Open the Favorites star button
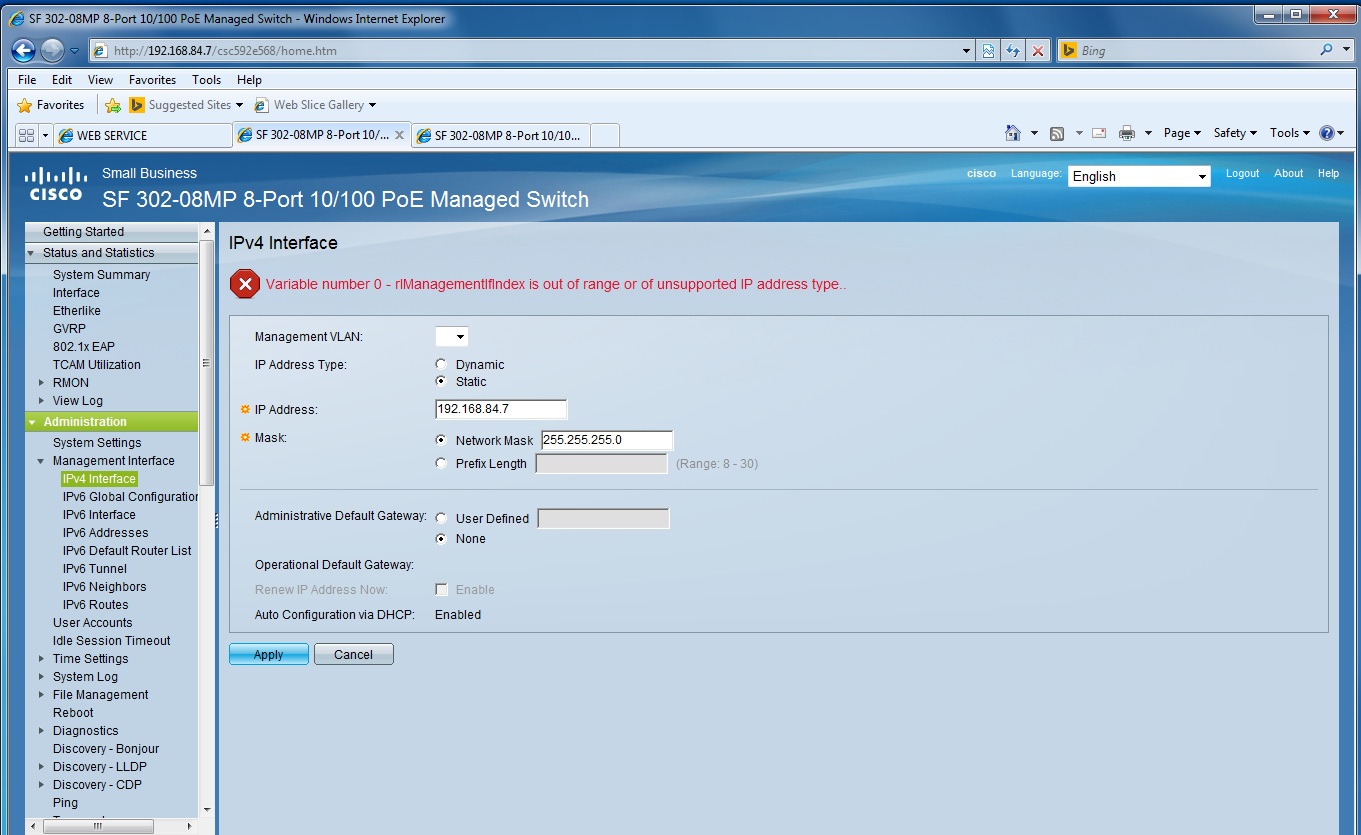The width and height of the screenshot is (1361, 835). click(x=51, y=105)
